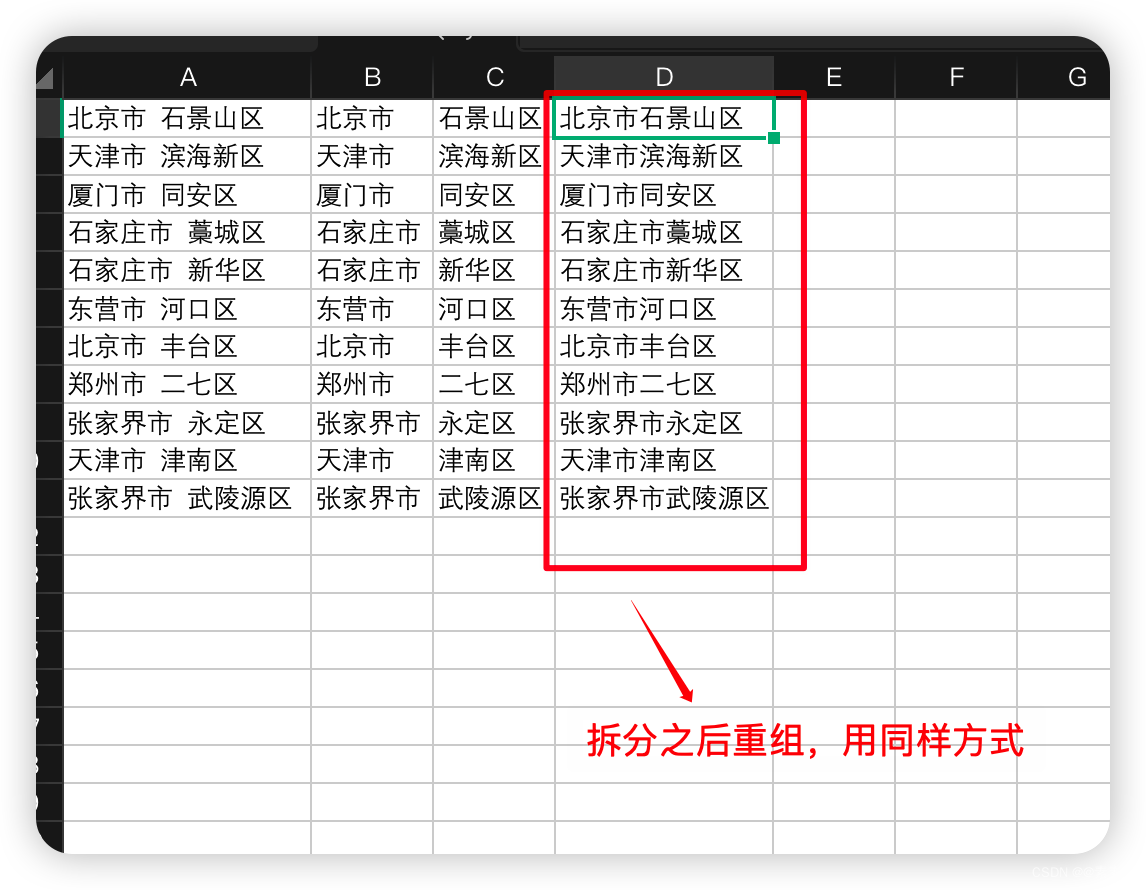Viewport: 1146px width, 890px height.
Task: Click cell 郑州市 in column B
Action: click(371, 384)
